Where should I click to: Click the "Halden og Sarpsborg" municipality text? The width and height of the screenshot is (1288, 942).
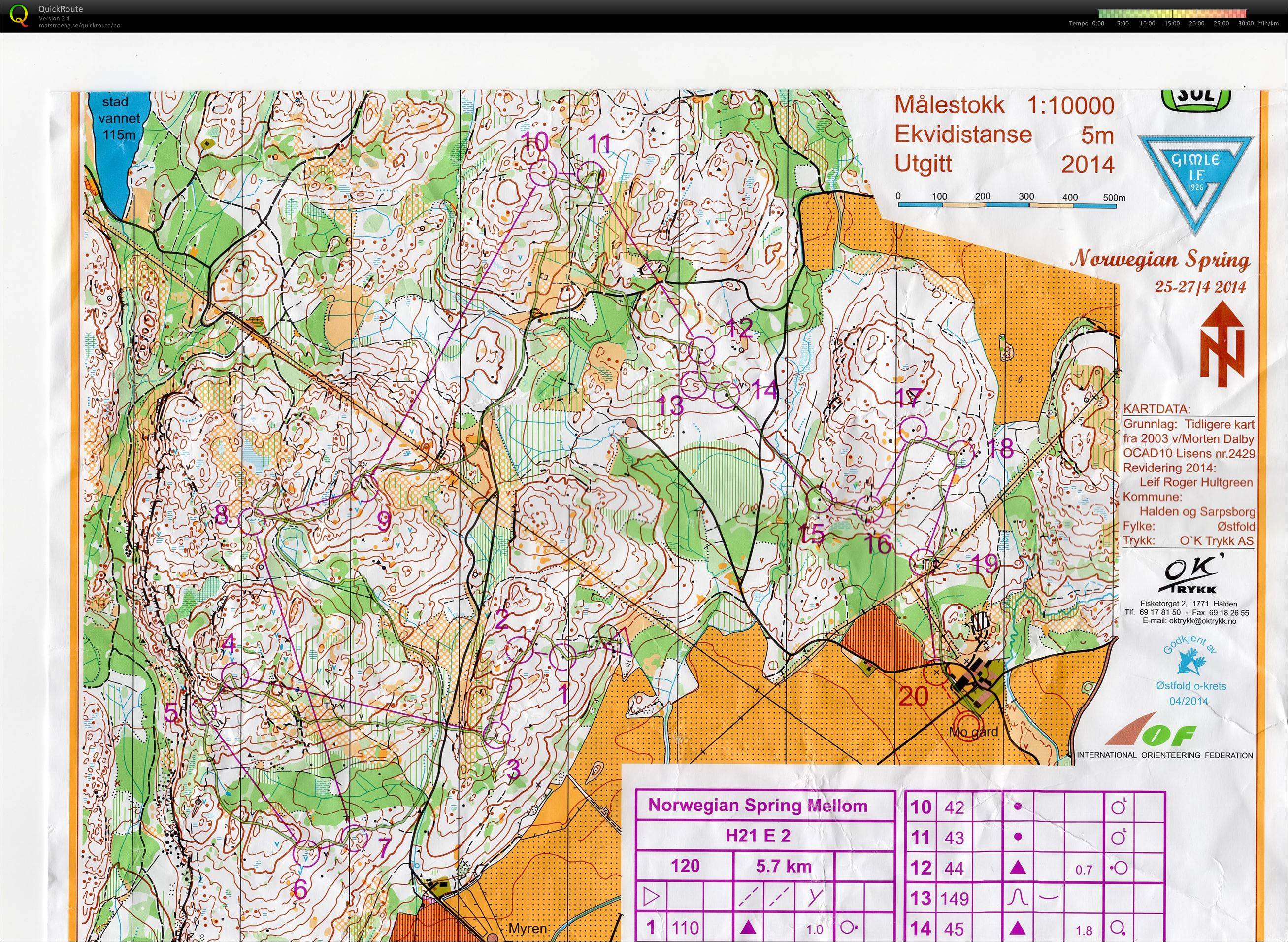(1197, 511)
